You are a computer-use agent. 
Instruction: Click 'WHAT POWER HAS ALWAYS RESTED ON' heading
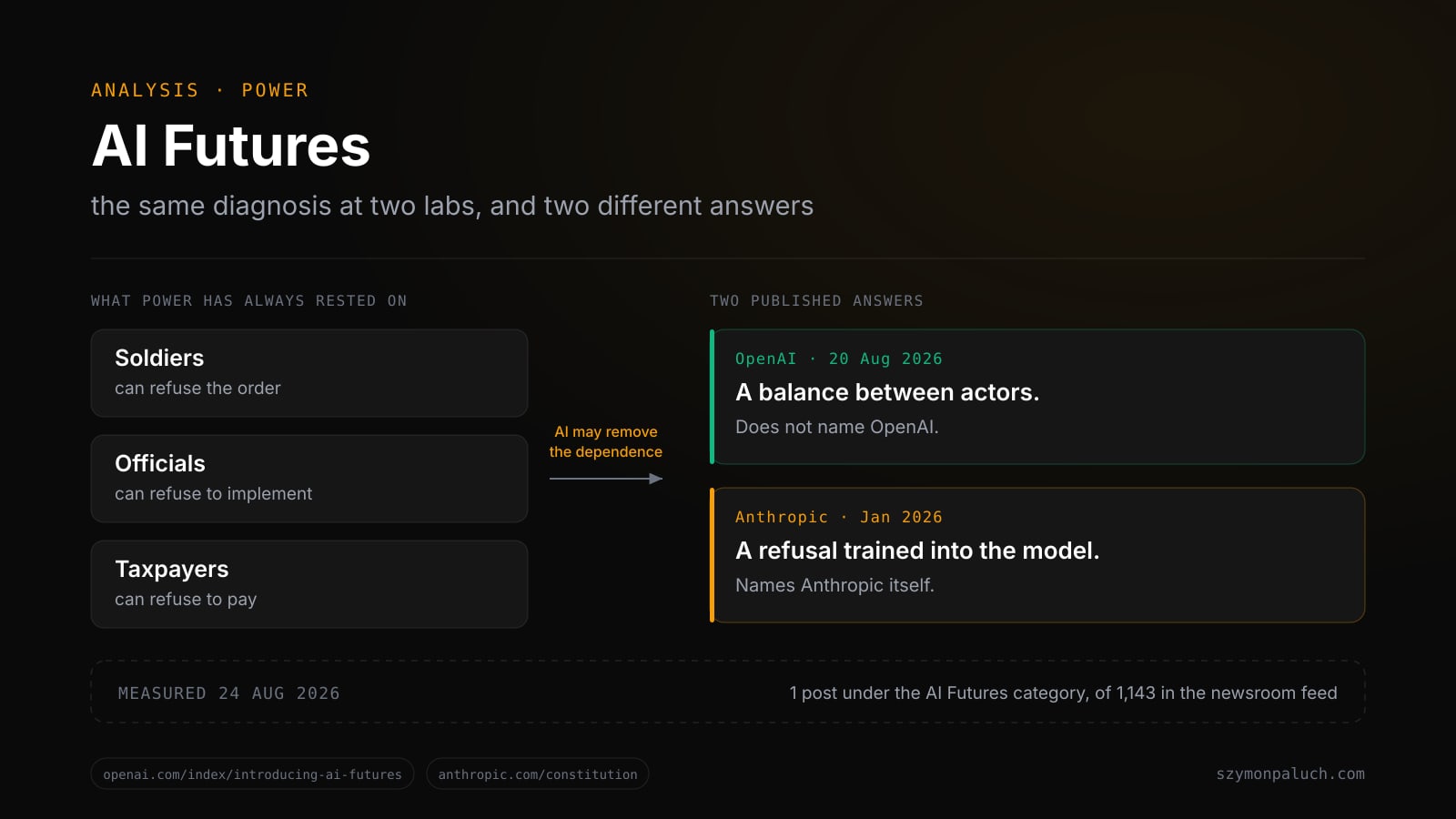click(248, 300)
